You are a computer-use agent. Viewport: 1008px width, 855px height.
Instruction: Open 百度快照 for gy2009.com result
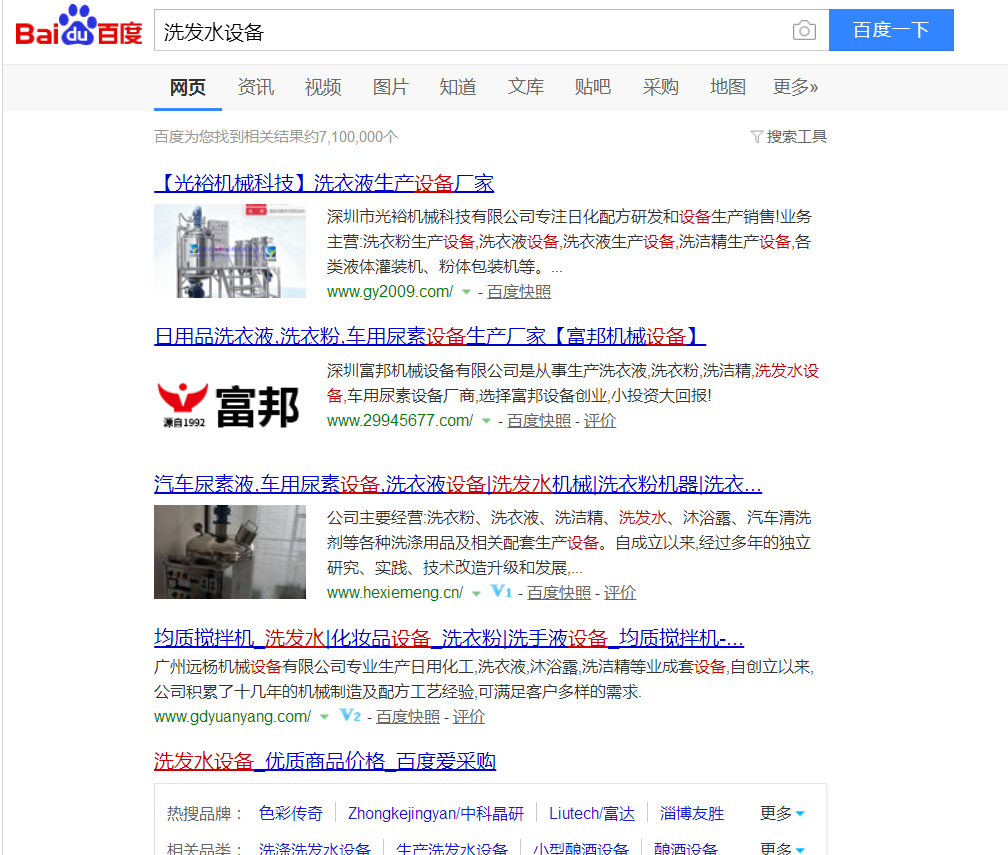pos(519,292)
